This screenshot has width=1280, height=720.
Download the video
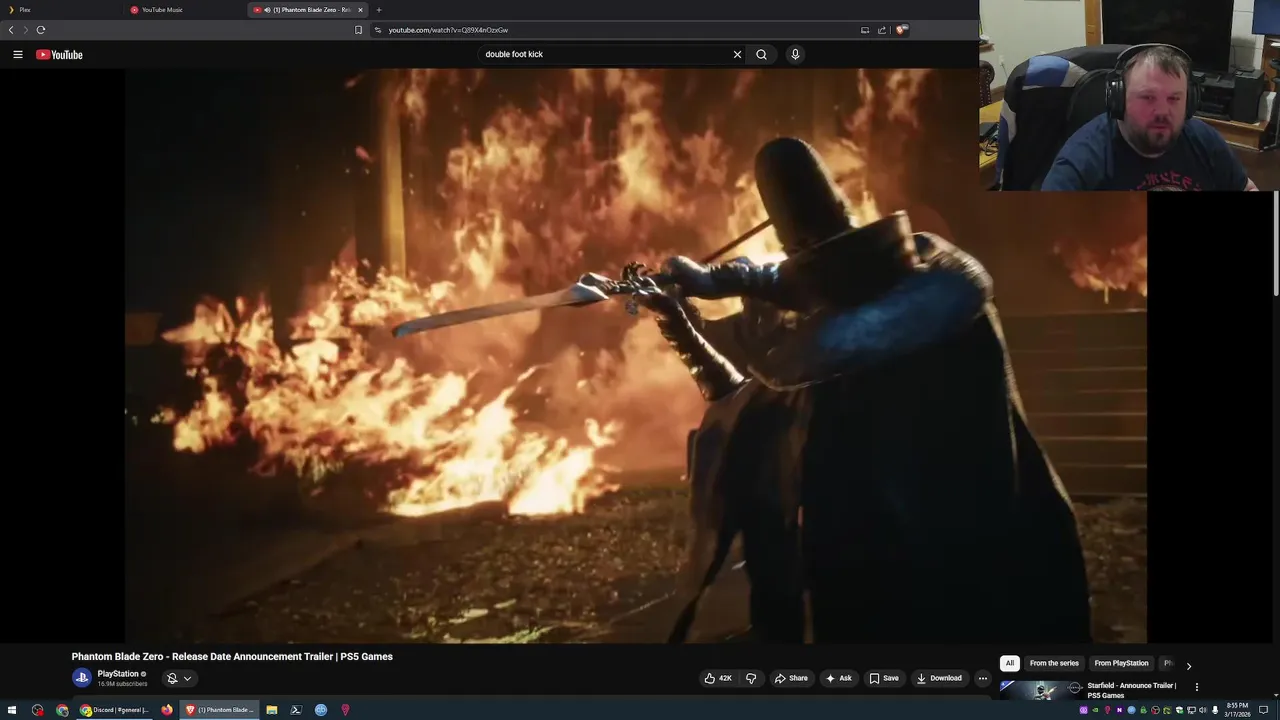(939, 678)
